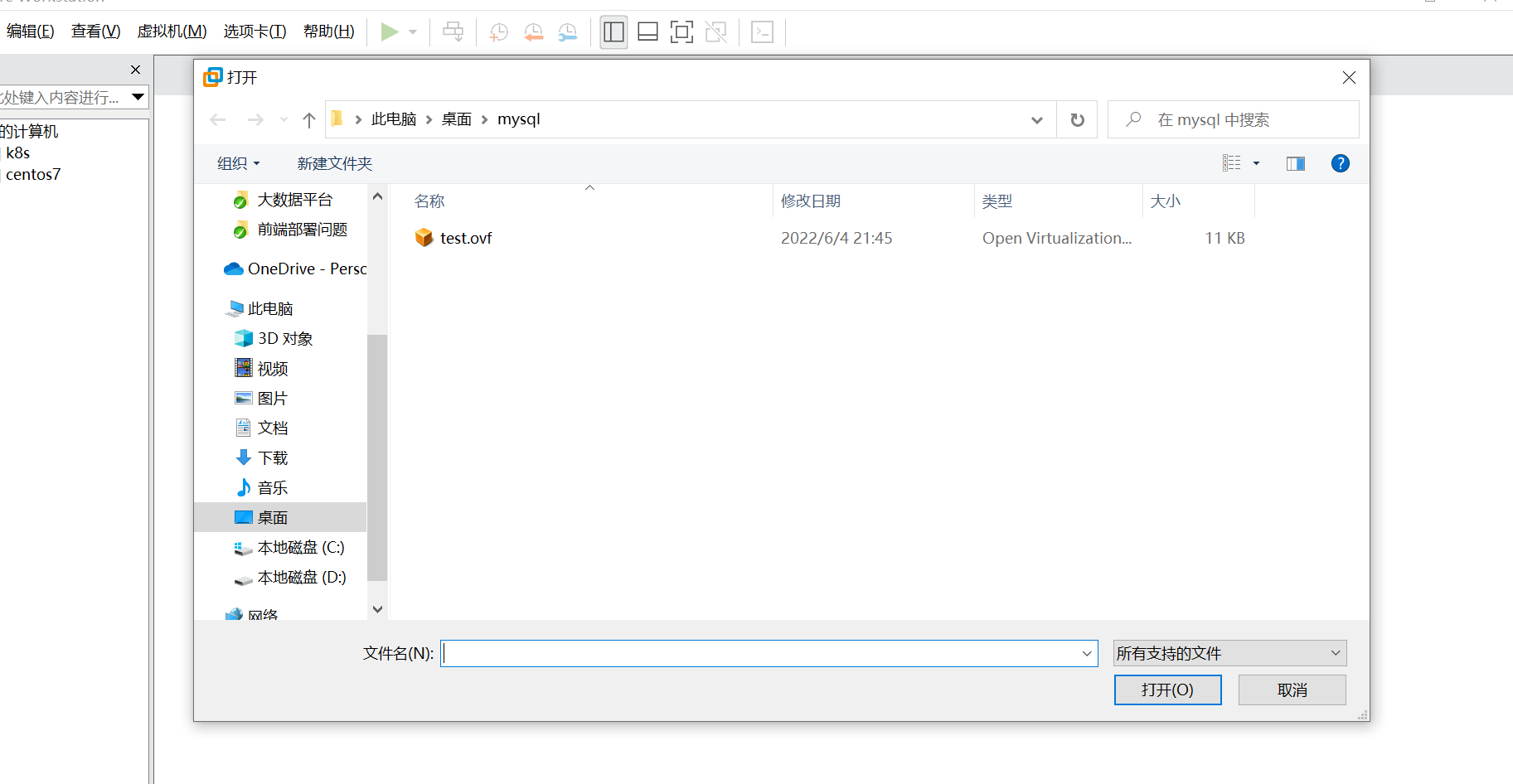Click the blue help question icon

coord(1340,163)
